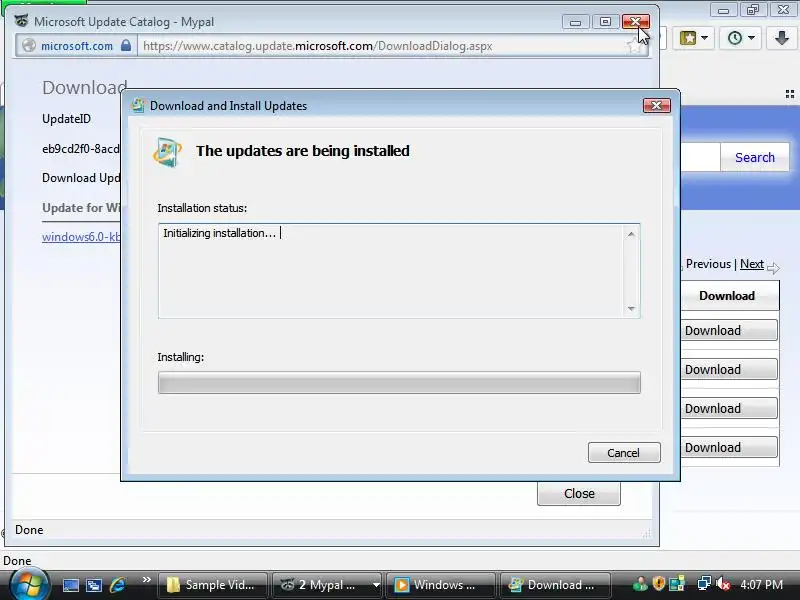Screen dimensions: 800x600
Task: Expand the History button dropdown arrow
Action: pyautogui.click(x=751, y=38)
